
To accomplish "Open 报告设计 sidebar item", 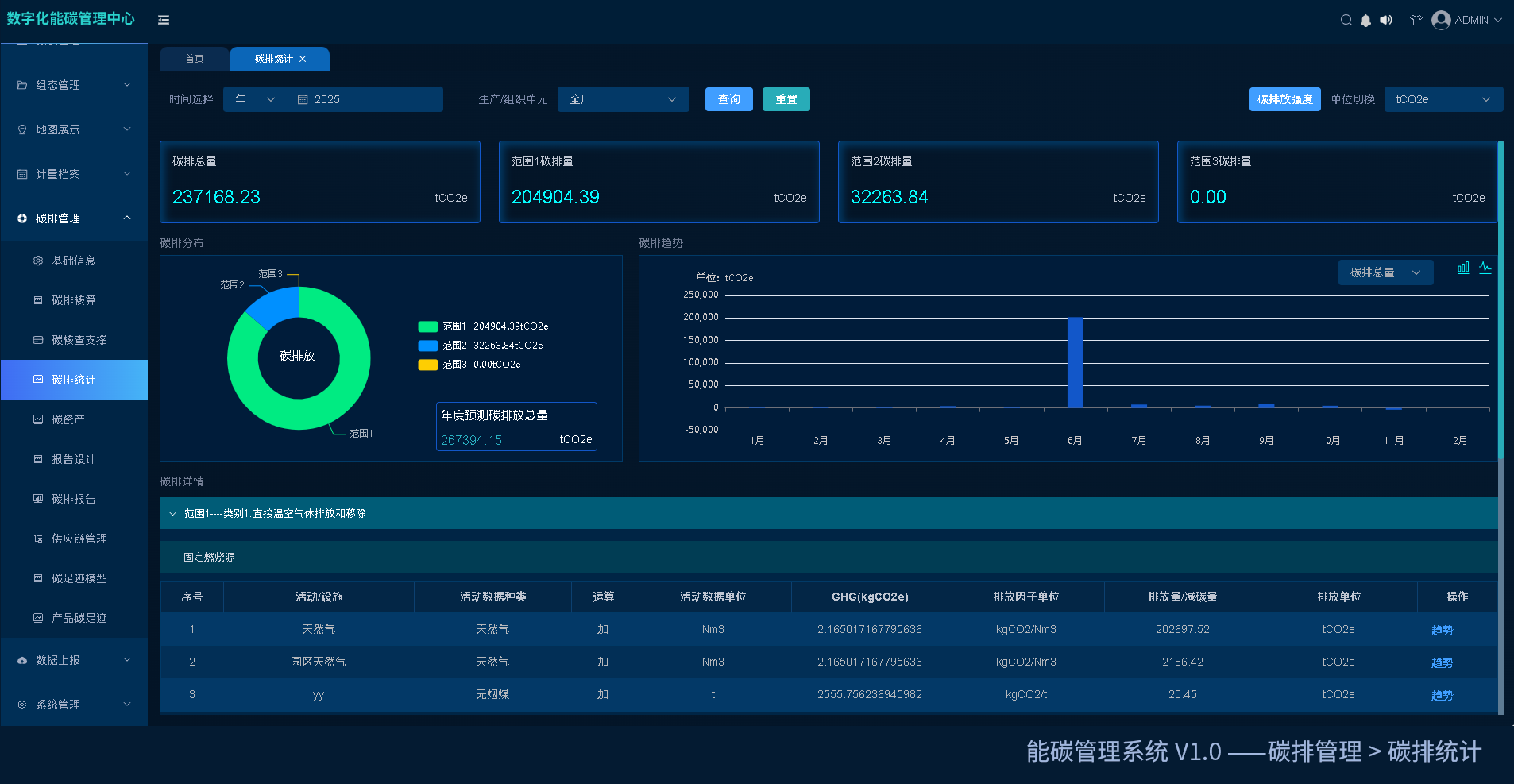I will click(74, 459).
